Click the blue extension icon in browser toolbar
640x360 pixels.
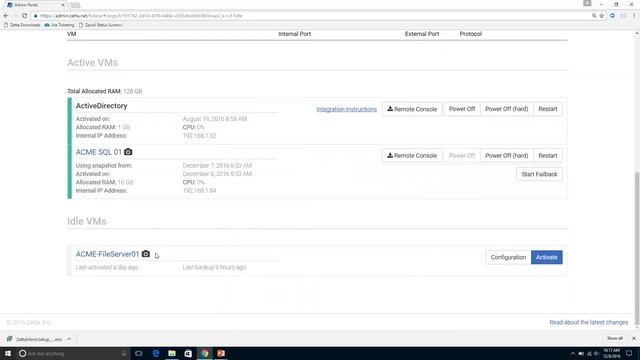click(x=612, y=16)
